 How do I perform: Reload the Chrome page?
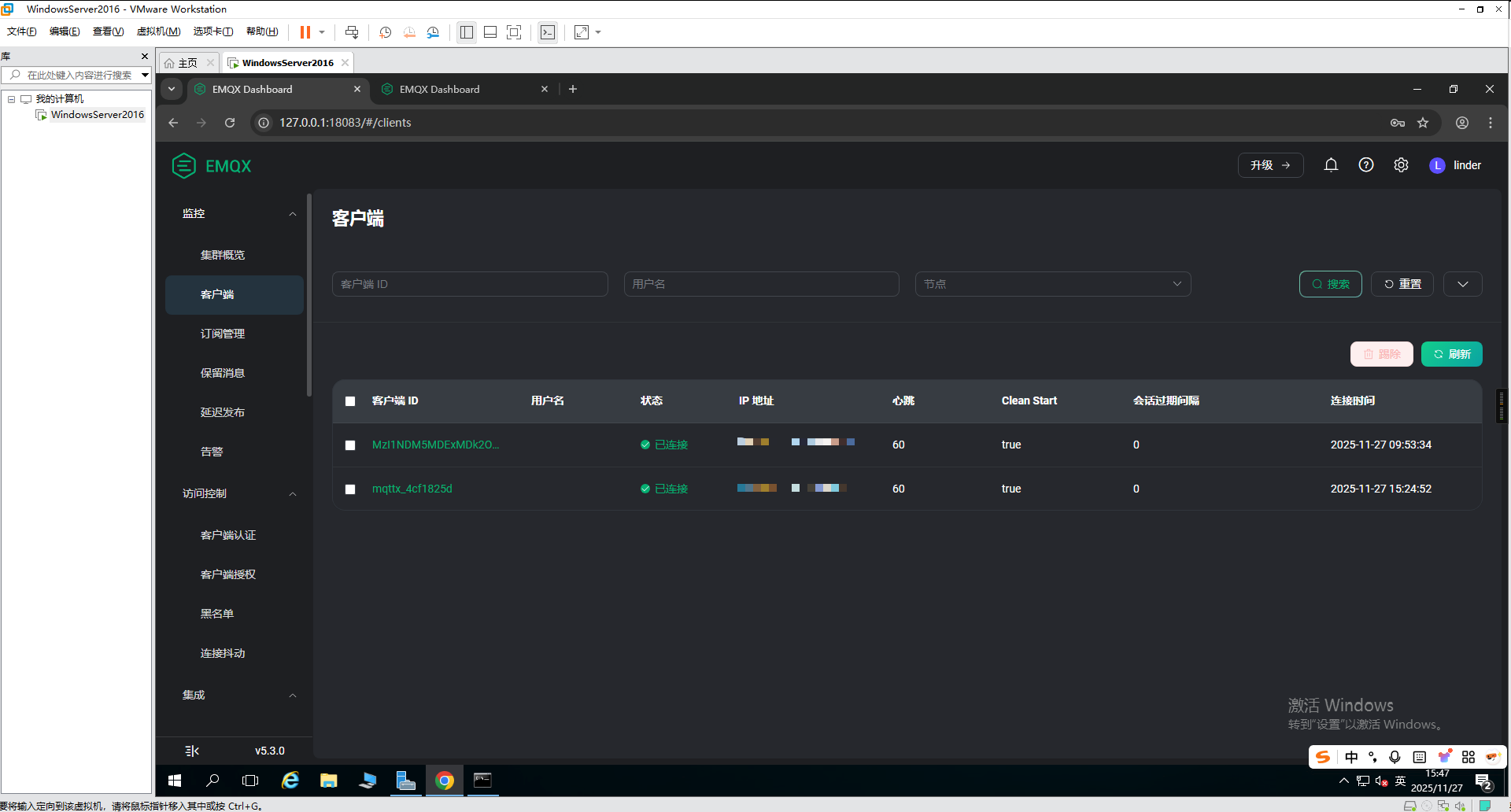[230, 123]
